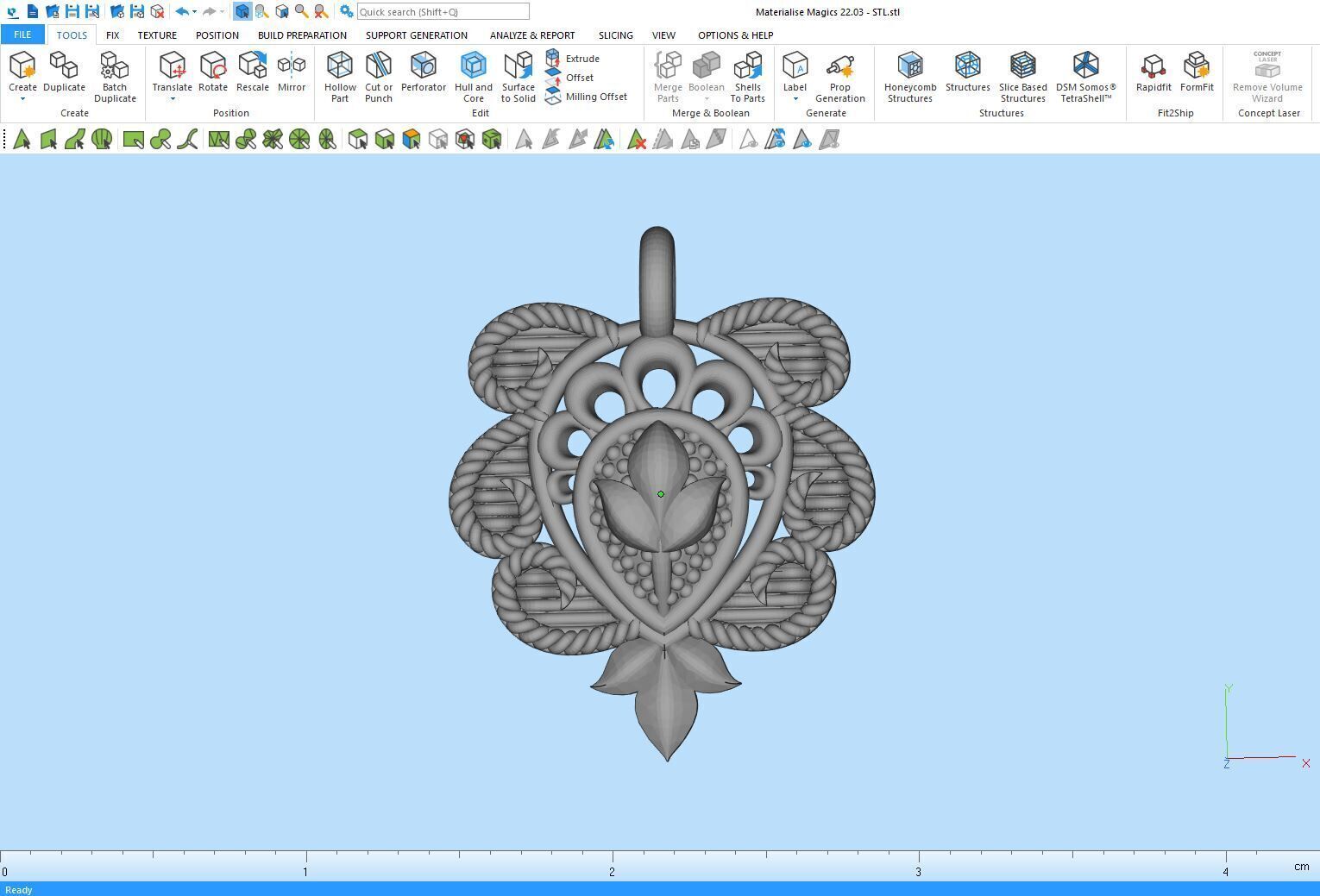Open the OPTIONS & HELP tab

(735, 35)
